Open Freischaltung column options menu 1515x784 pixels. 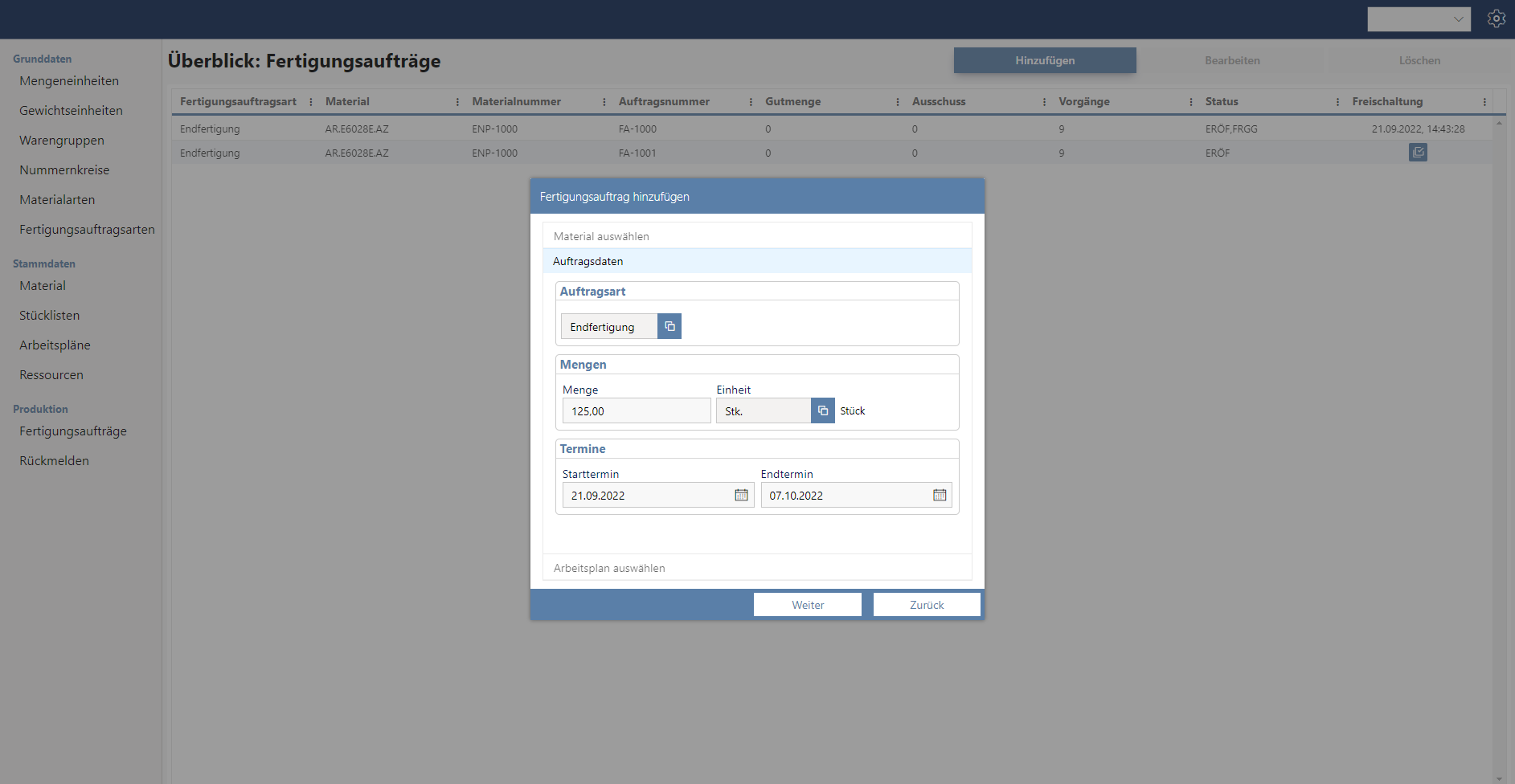pos(1484,102)
